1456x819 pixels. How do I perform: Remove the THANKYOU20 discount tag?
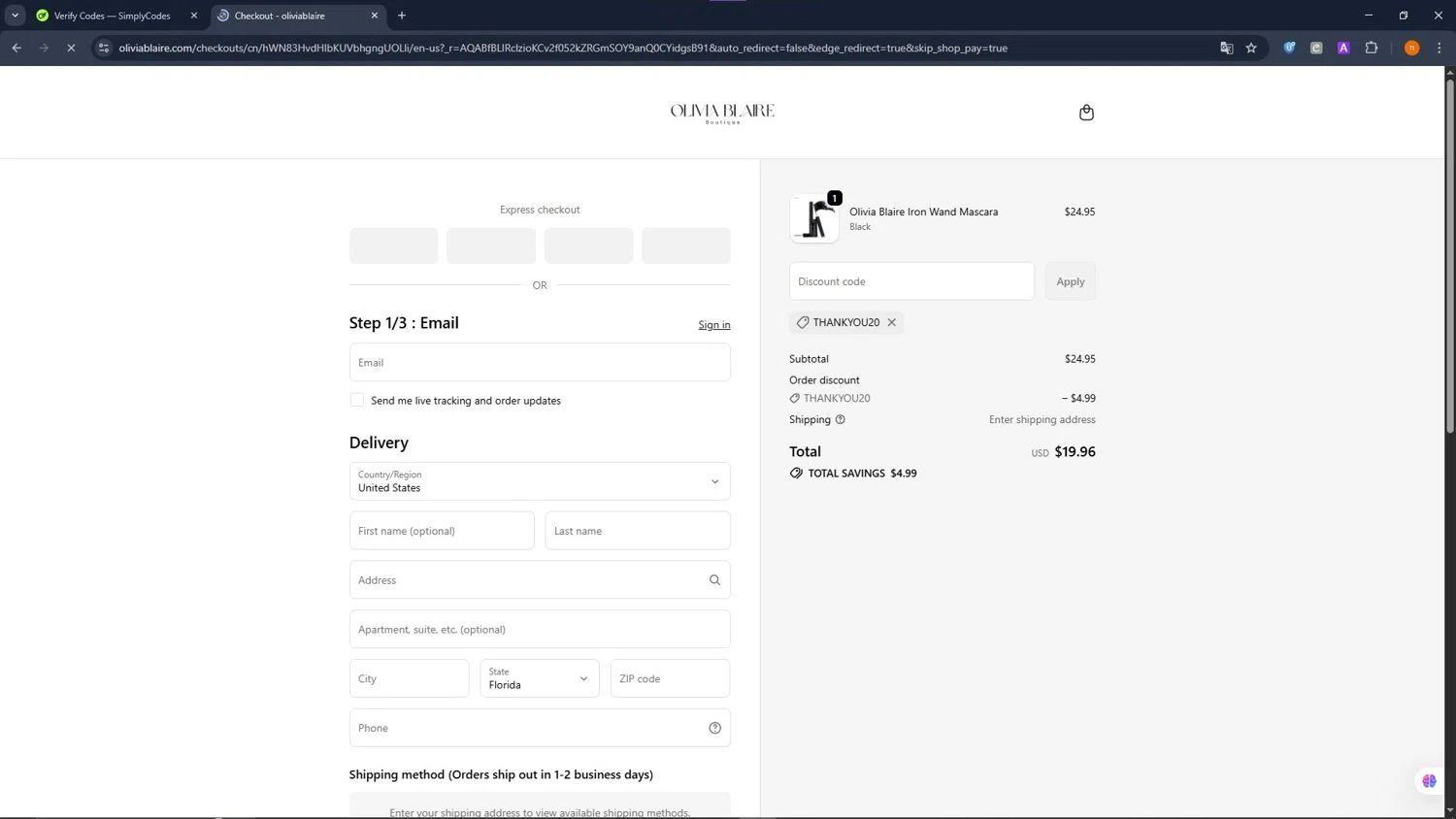click(891, 322)
